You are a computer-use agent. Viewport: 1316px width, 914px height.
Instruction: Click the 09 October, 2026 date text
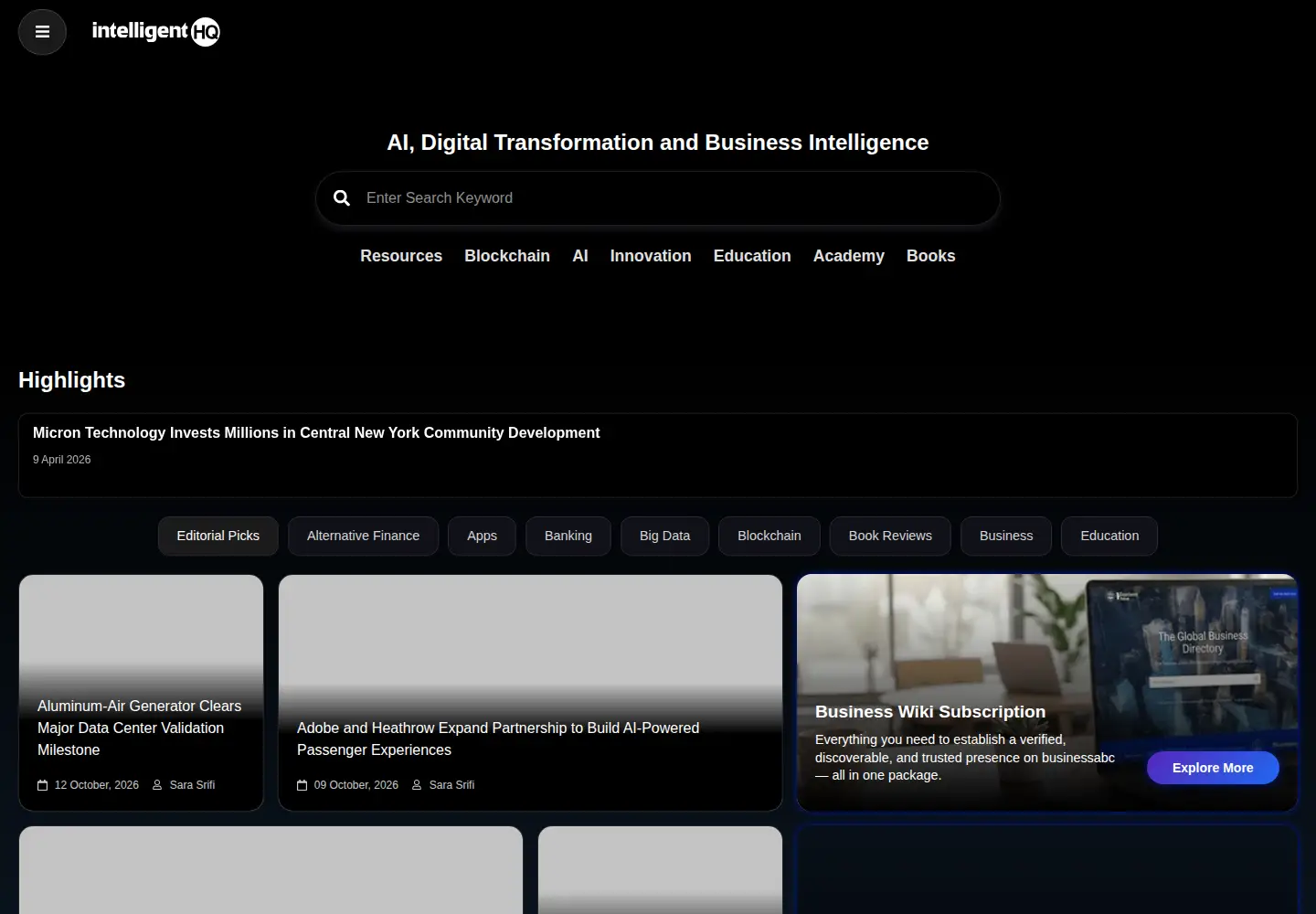[x=356, y=785]
